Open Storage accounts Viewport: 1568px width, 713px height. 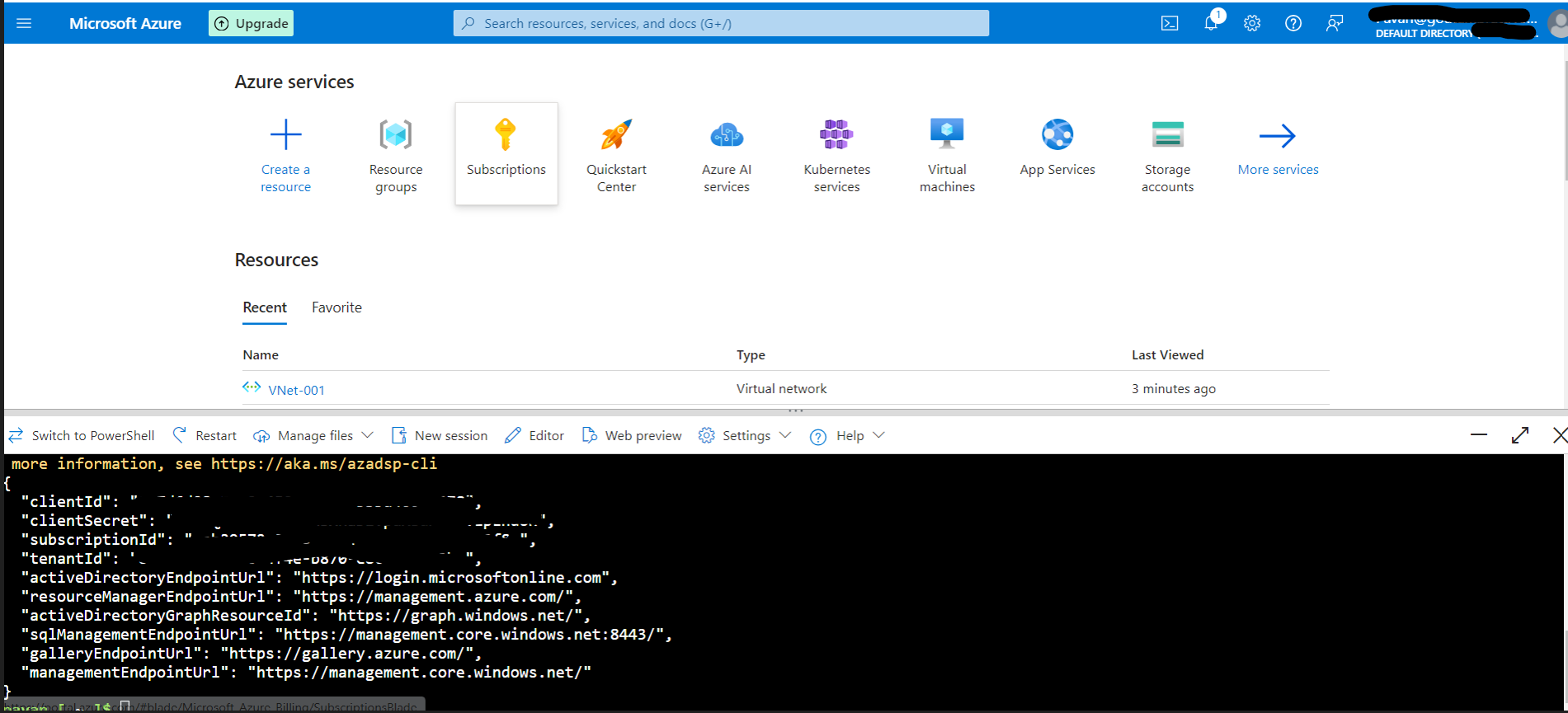pos(1167,154)
